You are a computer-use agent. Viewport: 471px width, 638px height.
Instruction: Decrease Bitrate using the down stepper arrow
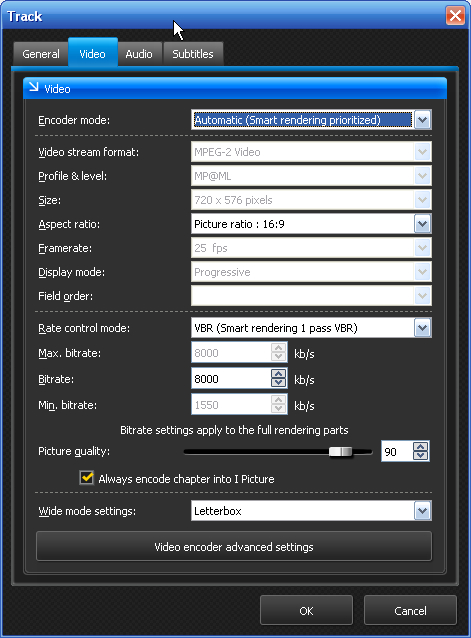279,383
